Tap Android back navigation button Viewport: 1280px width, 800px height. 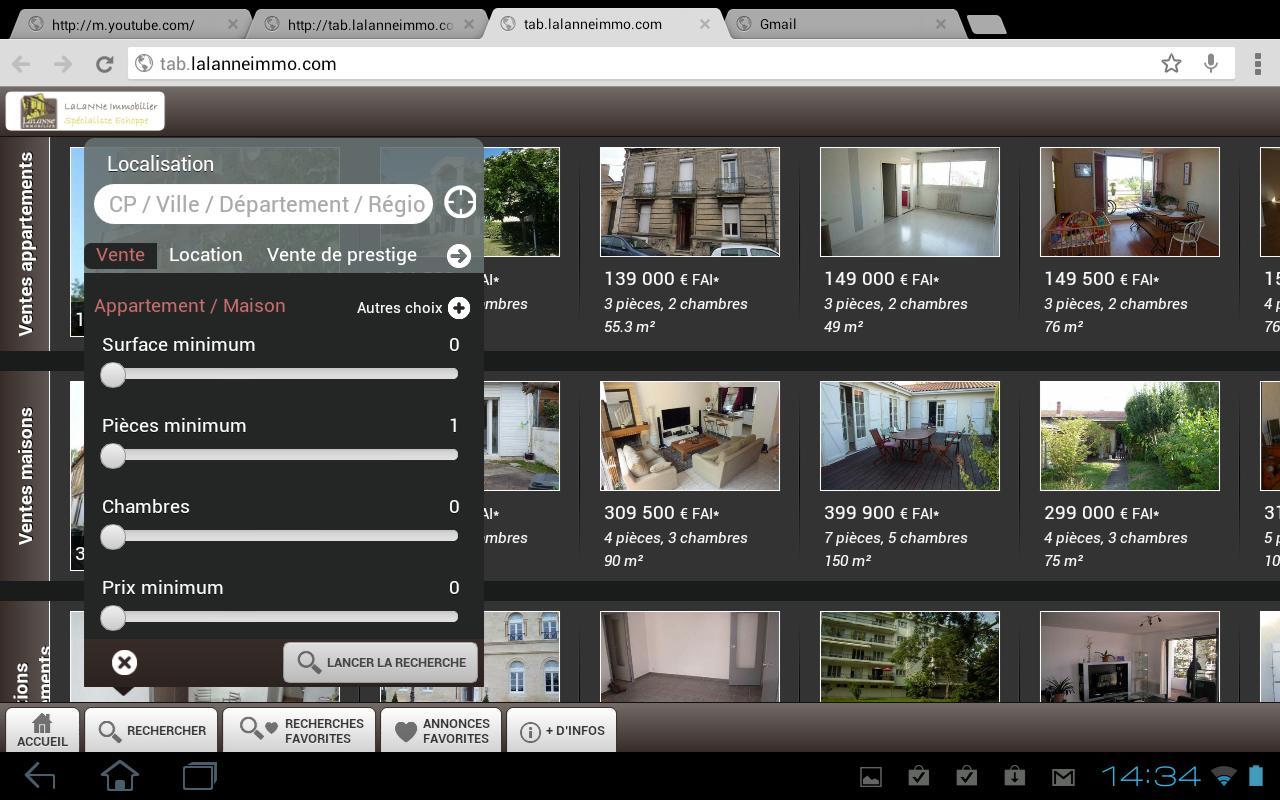[40, 776]
